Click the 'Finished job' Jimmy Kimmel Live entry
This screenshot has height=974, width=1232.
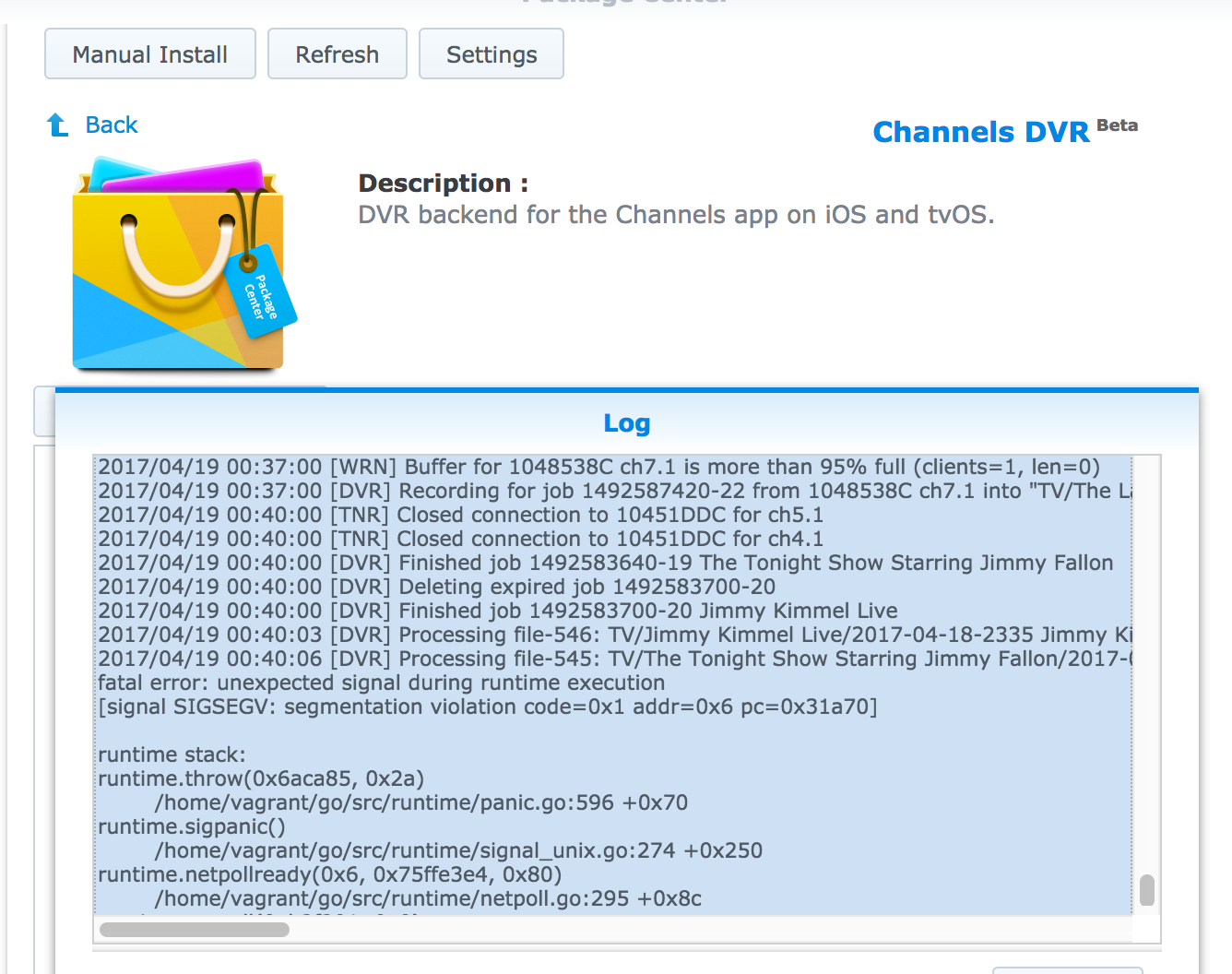coord(498,611)
